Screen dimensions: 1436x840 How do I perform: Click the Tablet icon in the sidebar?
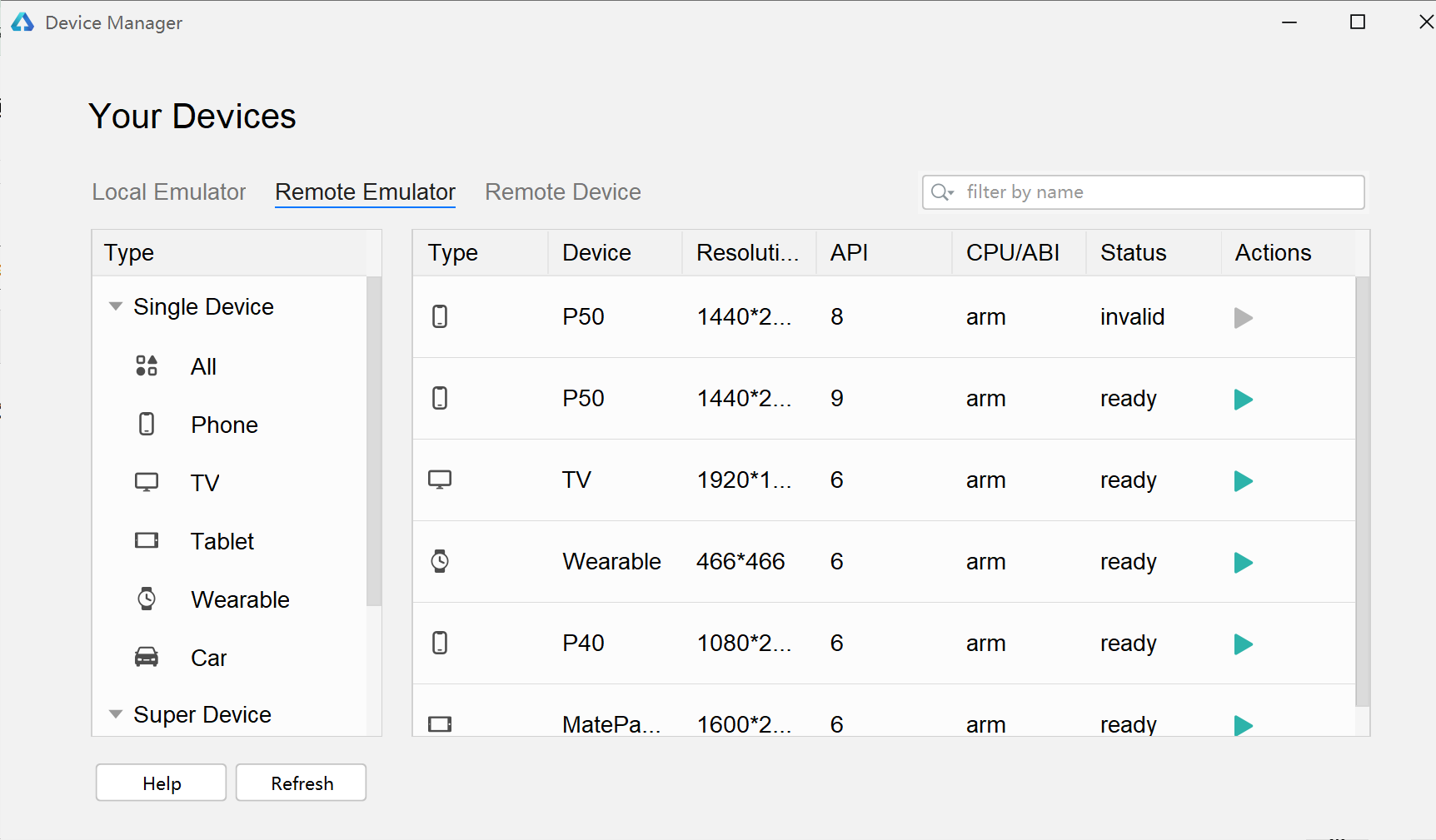pyautogui.click(x=147, y=540)
